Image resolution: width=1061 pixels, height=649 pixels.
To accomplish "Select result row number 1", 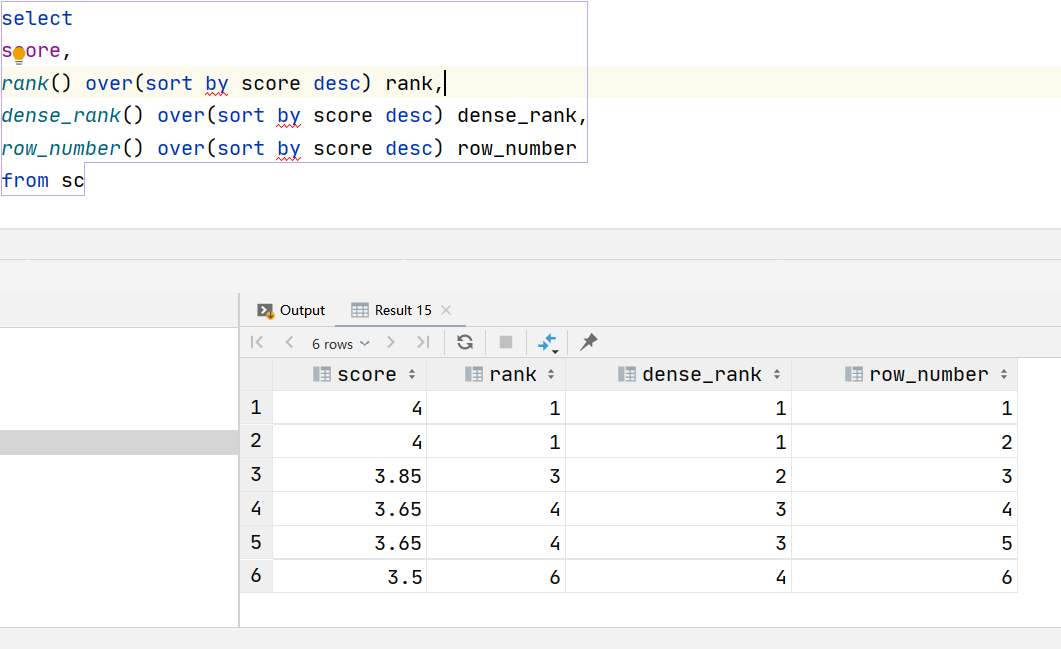I will (x=256, y=407).
